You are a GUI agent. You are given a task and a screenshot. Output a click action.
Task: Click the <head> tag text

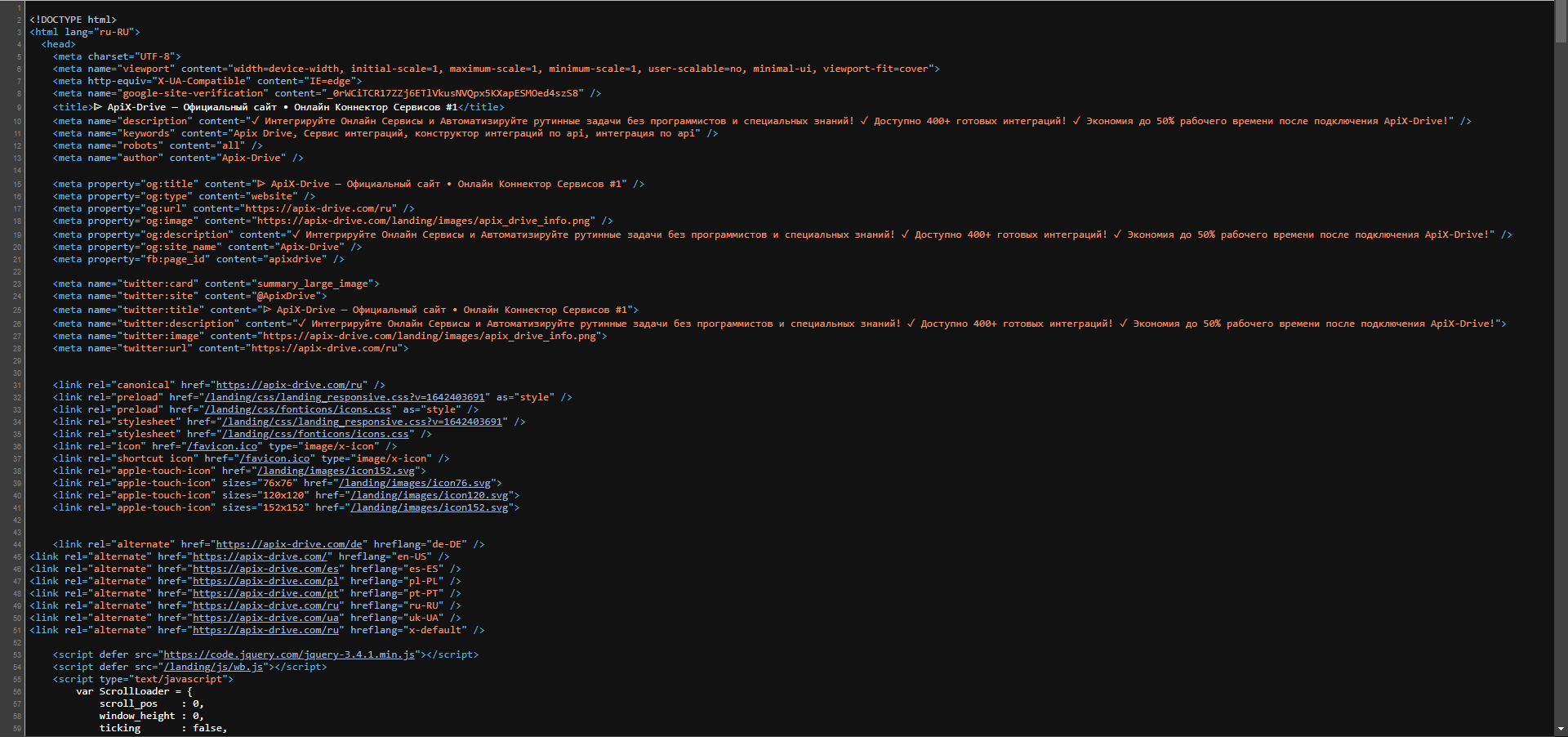[59, 44]
